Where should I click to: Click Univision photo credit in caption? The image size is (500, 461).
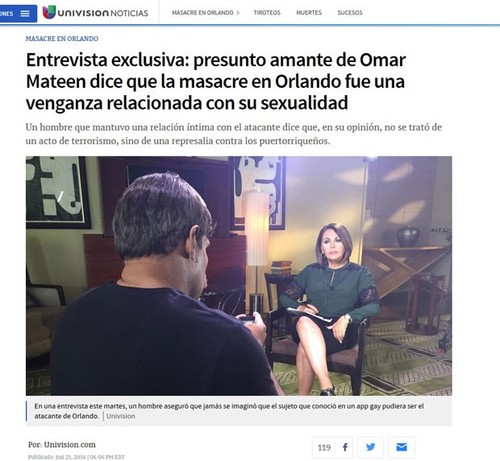[x=121, y=416]
